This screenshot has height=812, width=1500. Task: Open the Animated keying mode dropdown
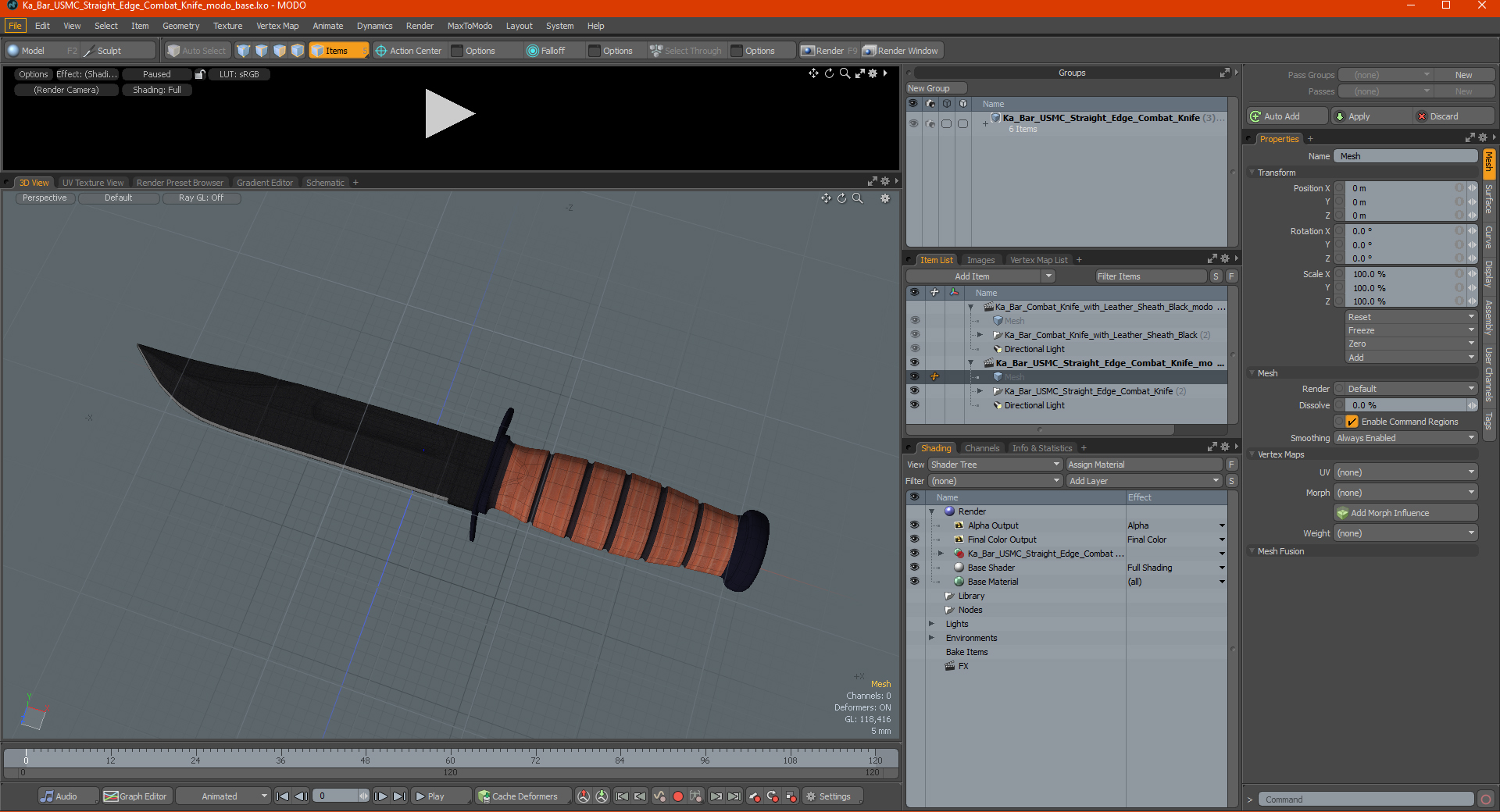tap(223, 796)
